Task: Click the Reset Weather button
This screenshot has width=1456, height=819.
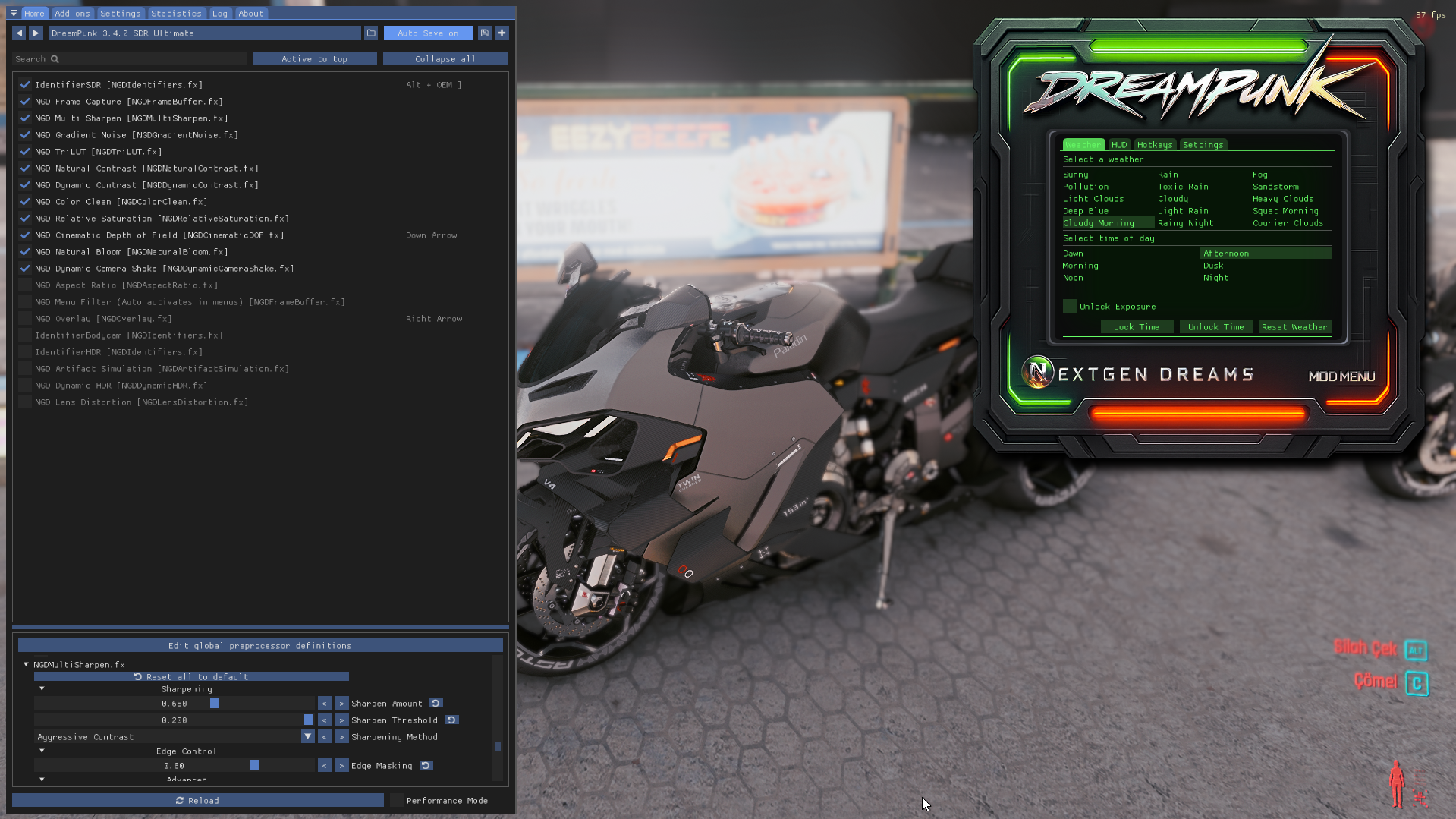Action: 1294,327
